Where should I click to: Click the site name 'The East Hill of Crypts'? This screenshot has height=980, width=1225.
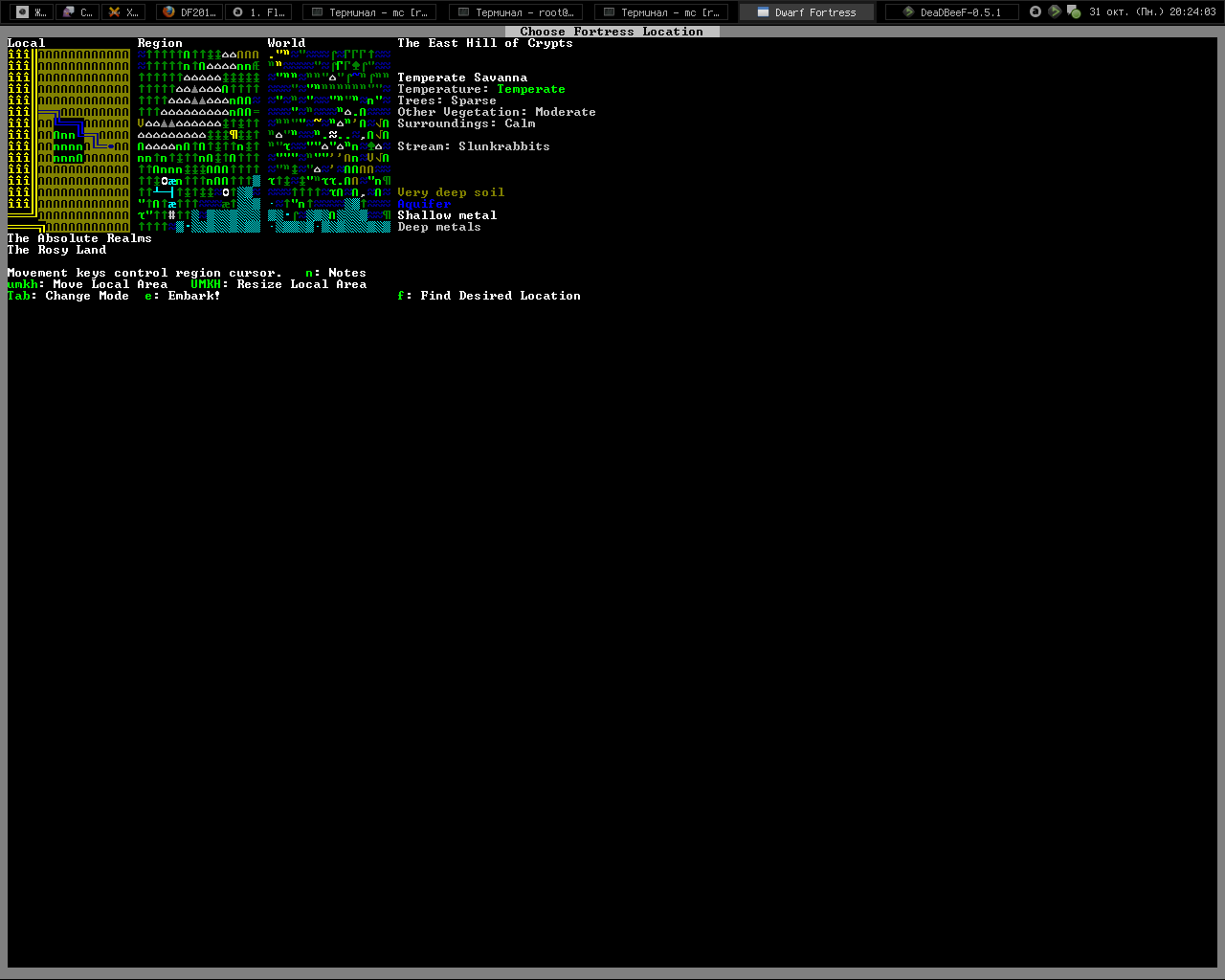[x=486, y=43]
